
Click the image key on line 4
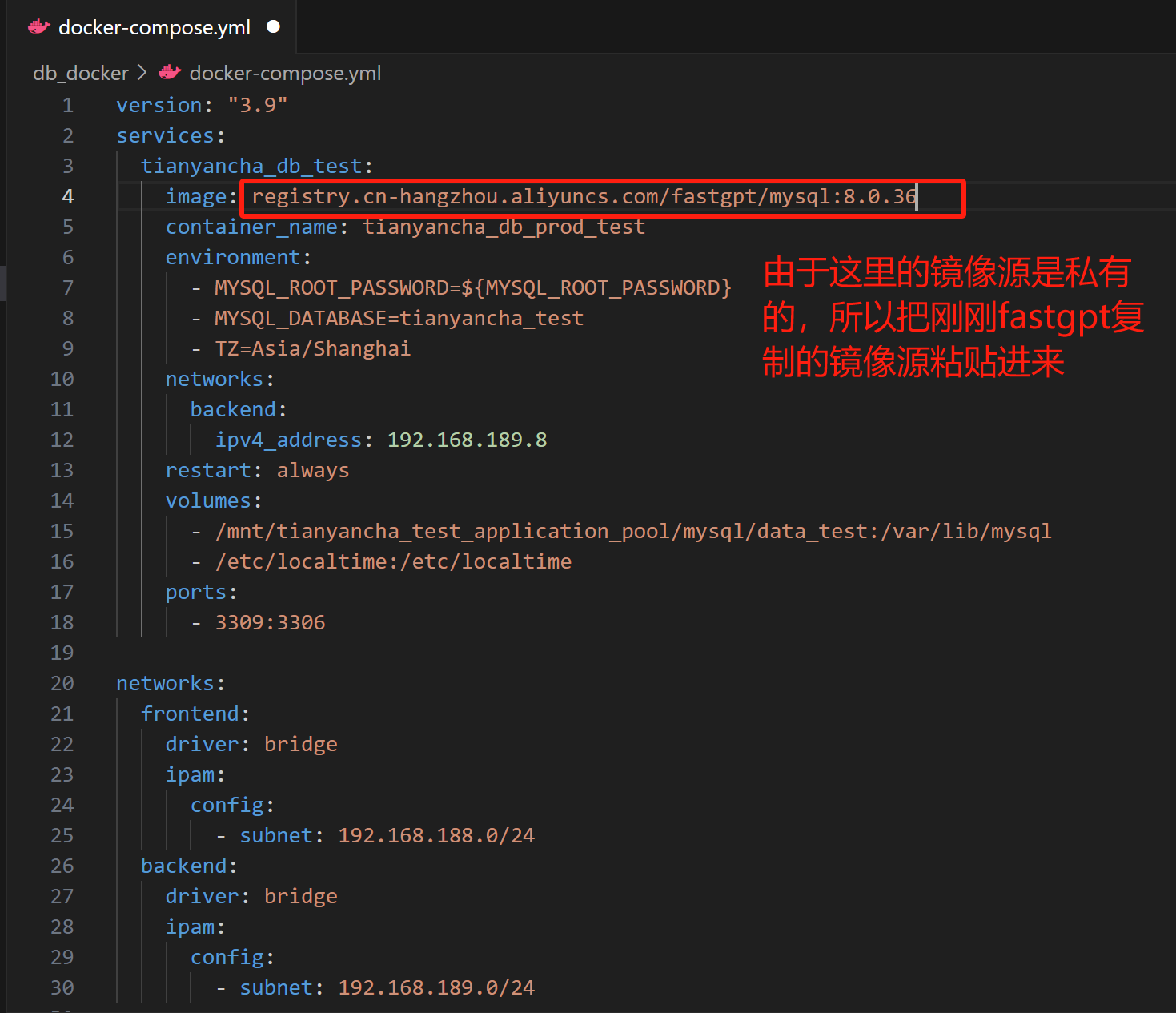point(196,196)
